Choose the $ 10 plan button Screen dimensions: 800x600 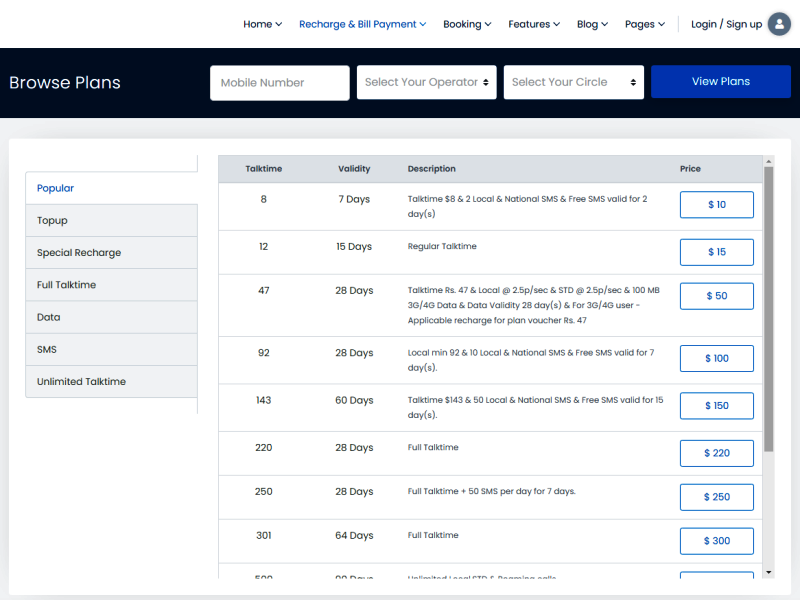(716, 205)
